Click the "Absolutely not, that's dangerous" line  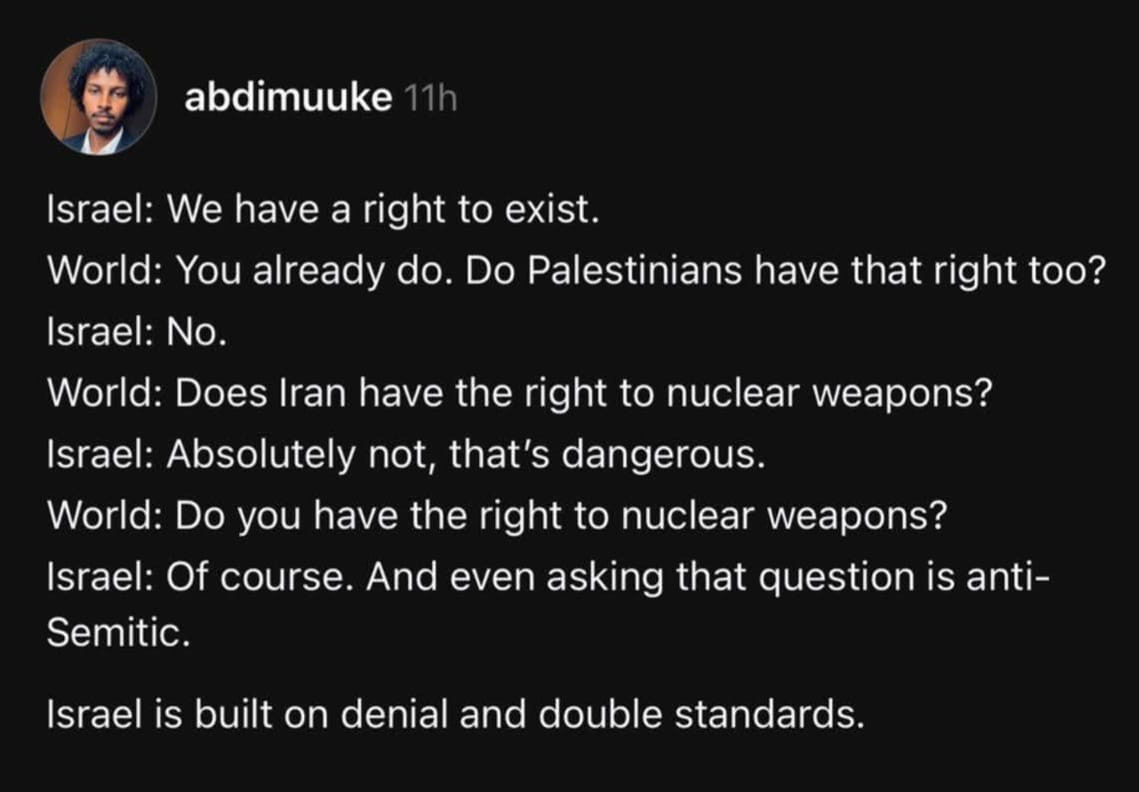[405, 455]
